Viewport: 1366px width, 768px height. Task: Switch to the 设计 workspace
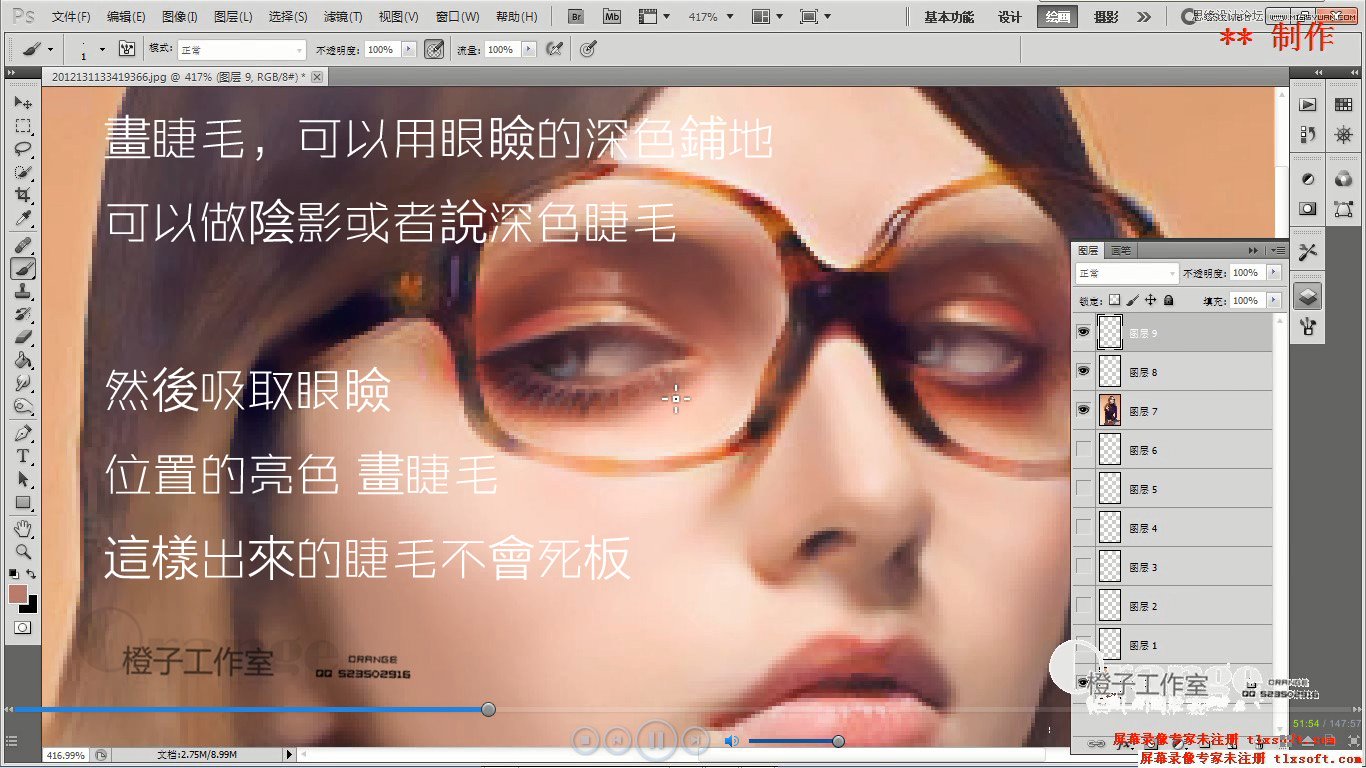(1010, 17)
